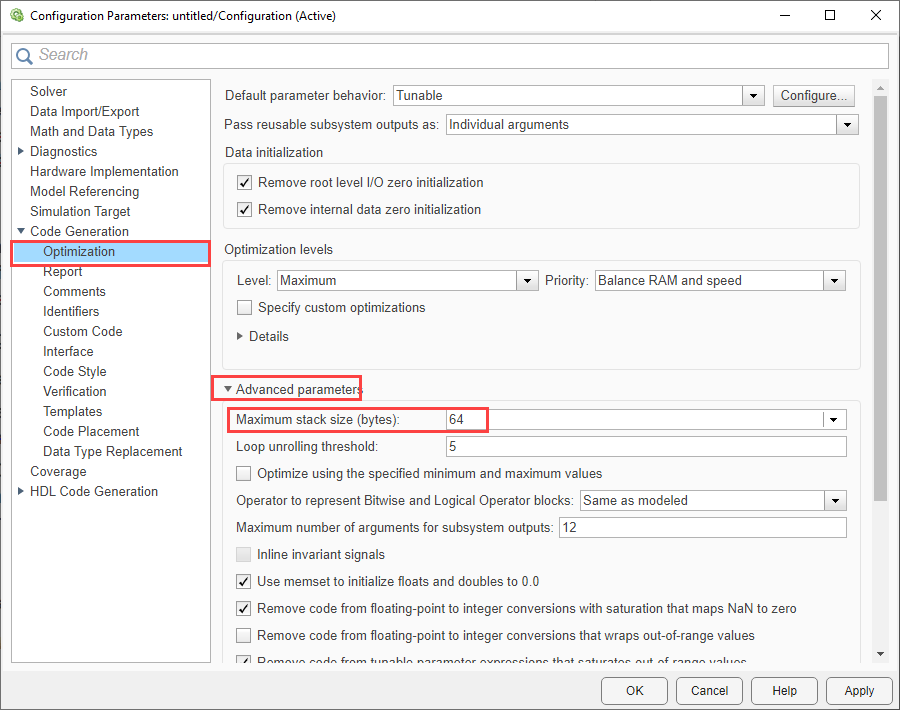Screen dimensions: 900x710
Task: Open the Code Style pane
Action: [74, 372]
